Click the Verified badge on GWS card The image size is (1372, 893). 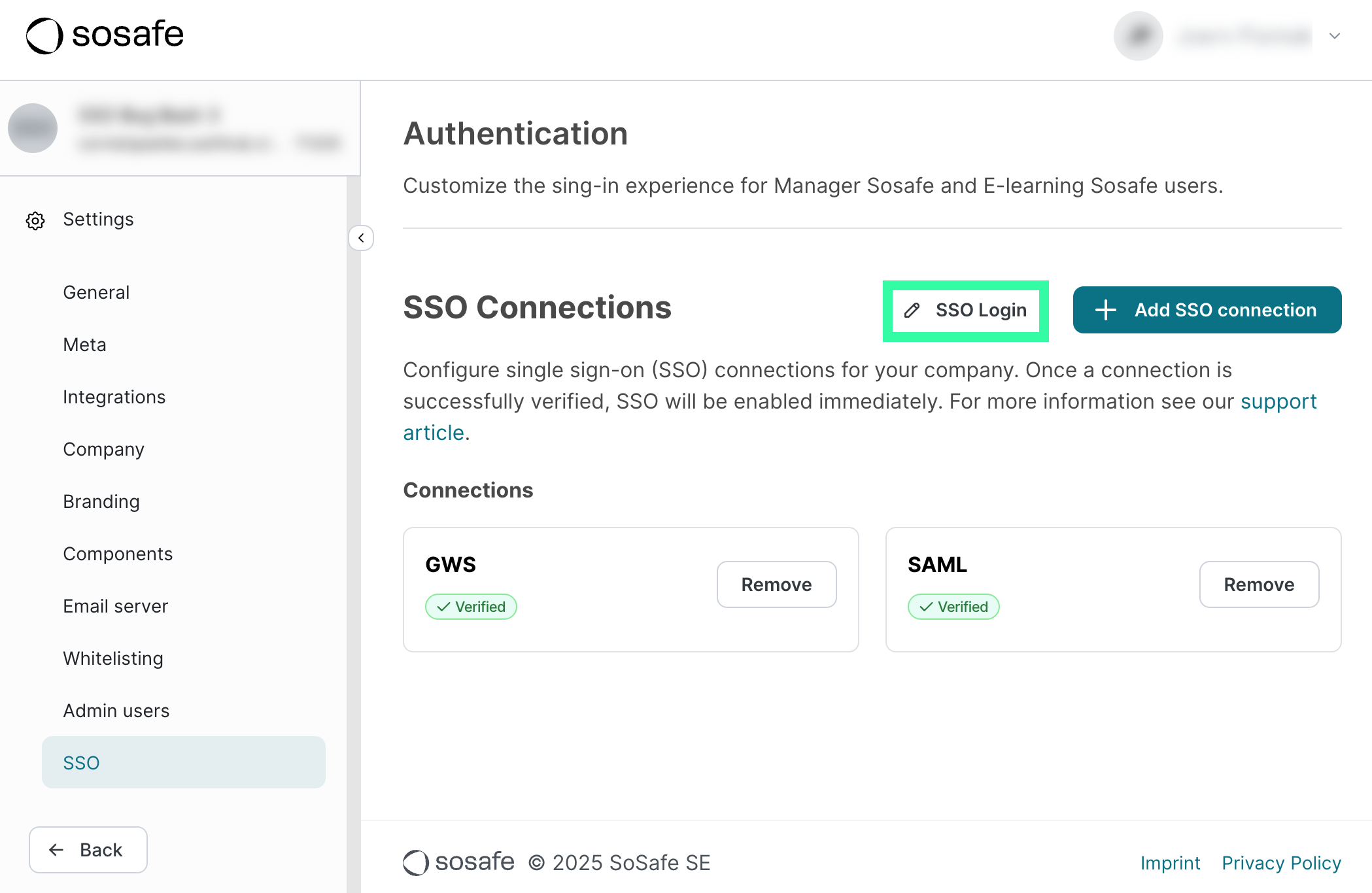[471, 607]
